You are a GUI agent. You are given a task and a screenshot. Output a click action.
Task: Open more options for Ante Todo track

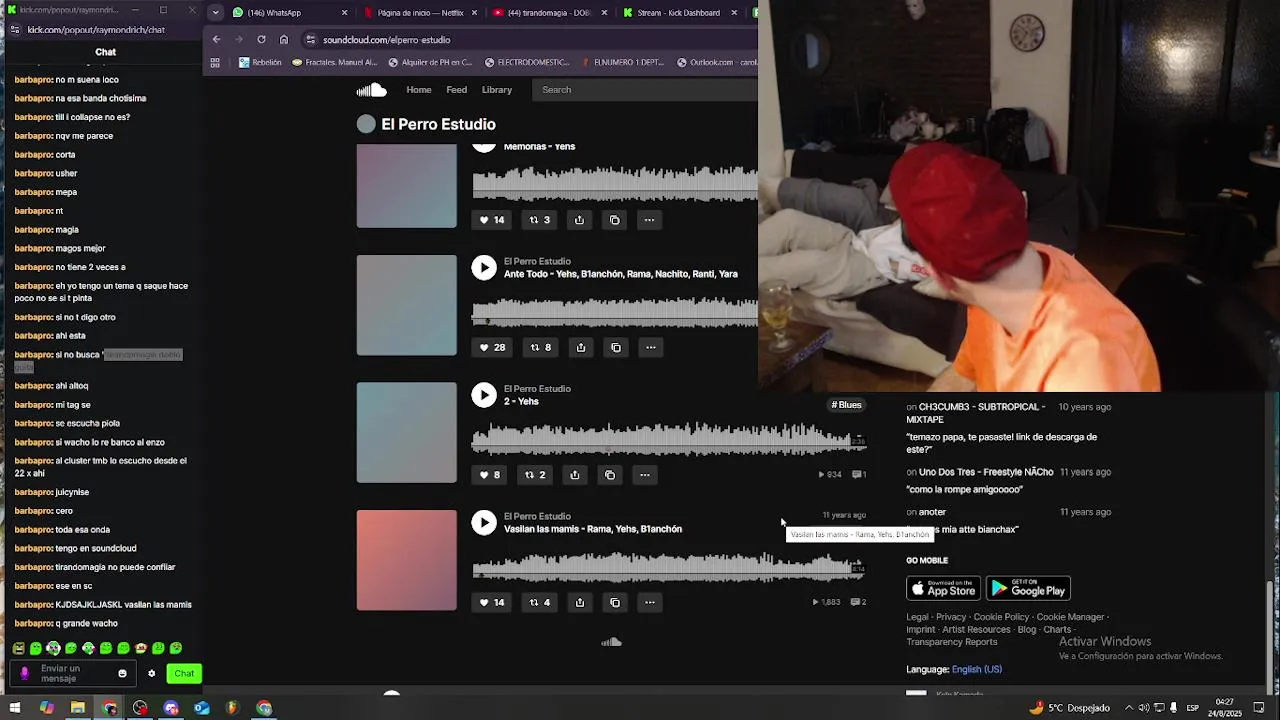click(x=650, y=347)
